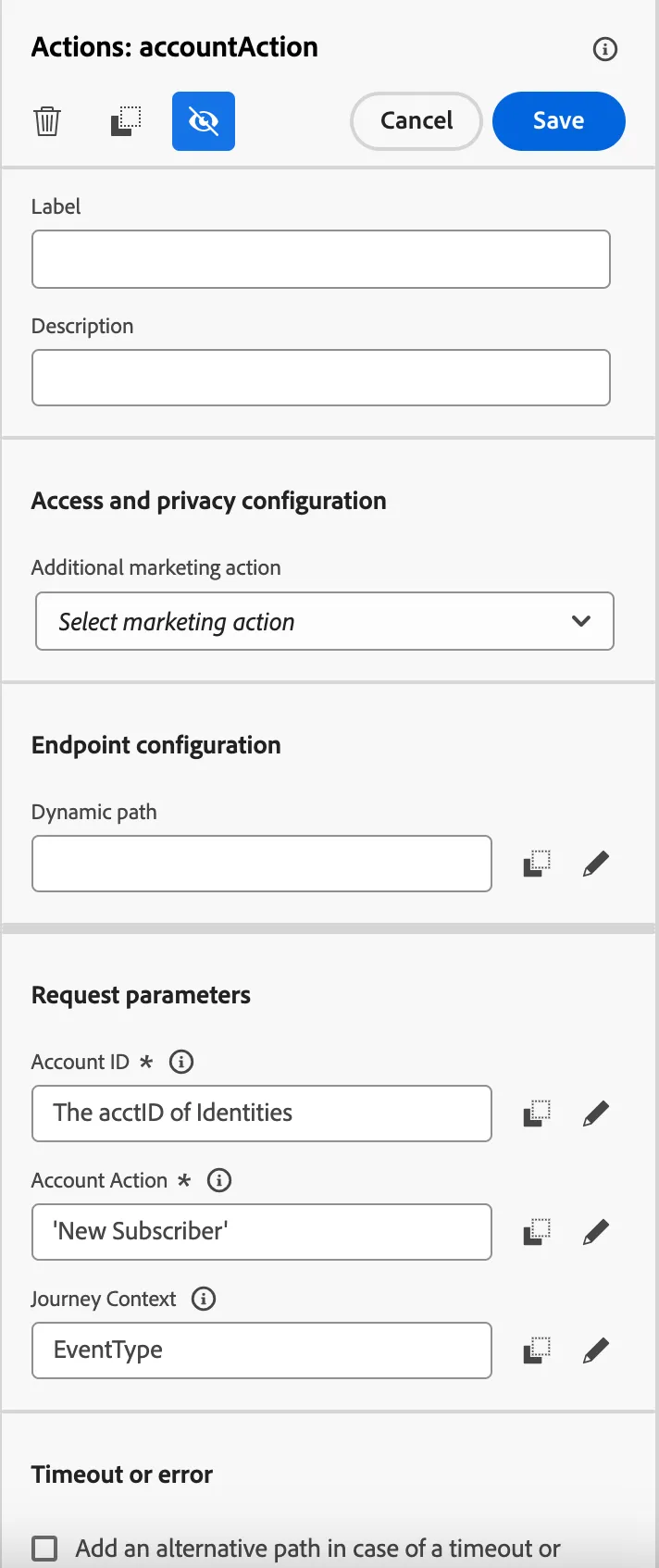Click the info icon beside Actions: accountAction
The width and height of the screenshot is (659, 1568).
point(605,49)
